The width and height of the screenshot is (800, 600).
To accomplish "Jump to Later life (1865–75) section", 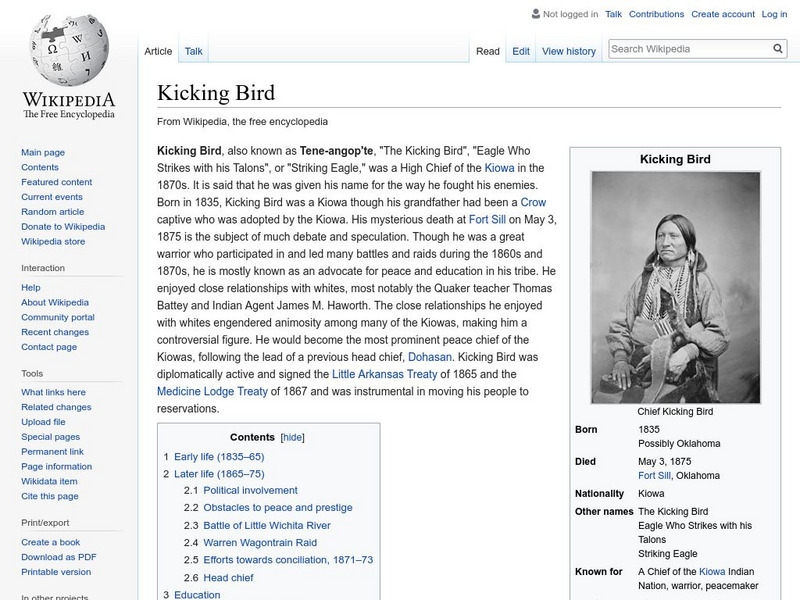I will point(219,474).
